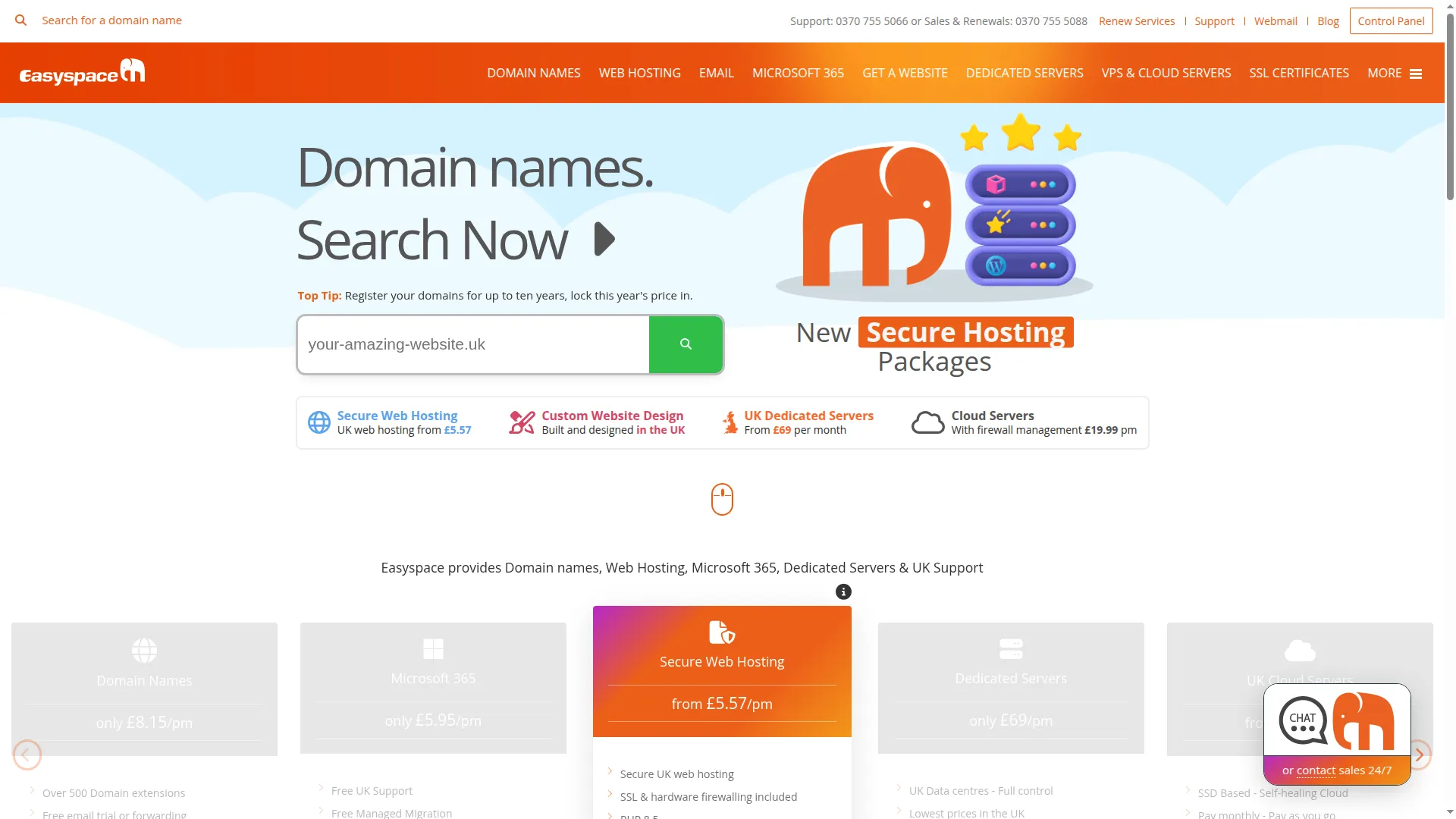Click the 'Domain names.' hero heading
This screenshot has height=819, width=1456.
coord(475,168)
